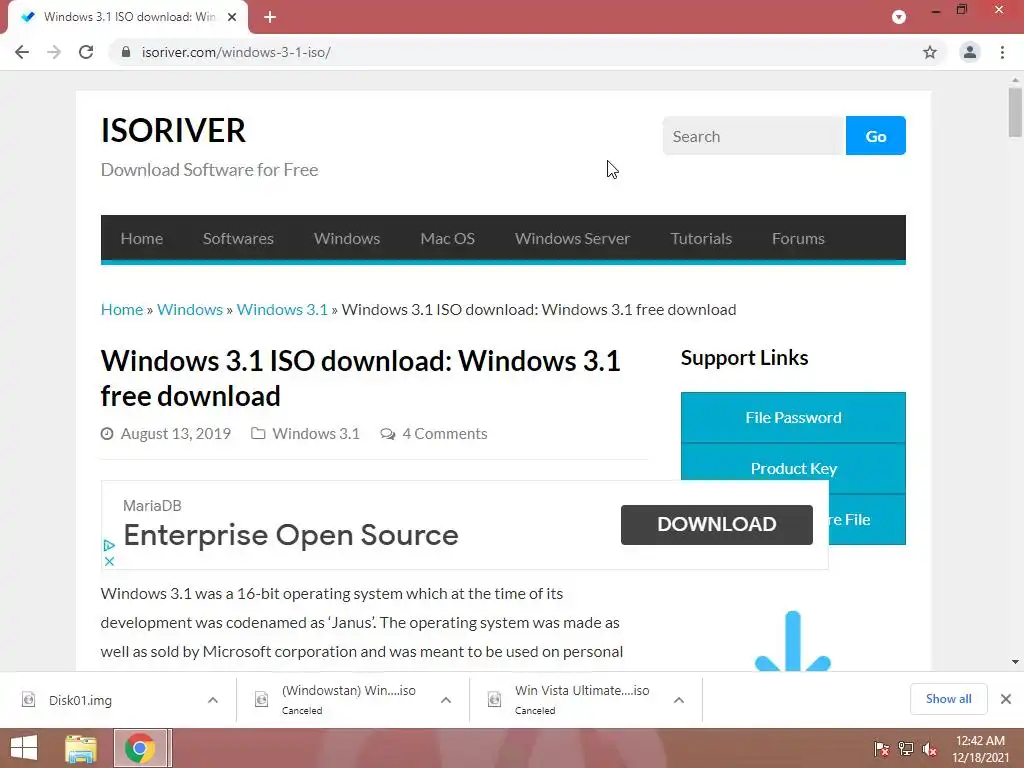The height and width of the screenshot is (768, 1024).
Task: Click the padlock site info icon
Action: tap(126, 52)
